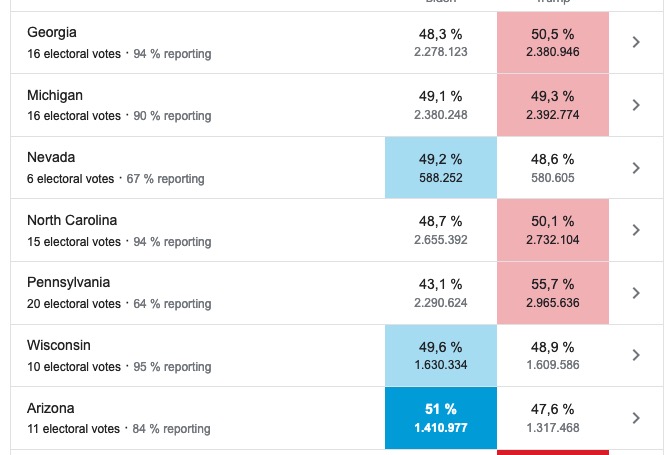Expand the Michigan row chevron
The image size is (669, 455).
(636, 105)
